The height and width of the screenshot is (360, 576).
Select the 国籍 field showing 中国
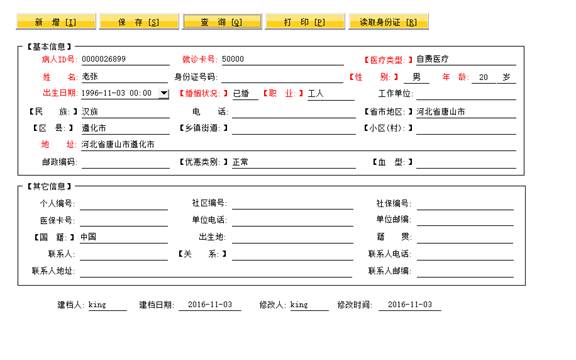pos(124,237)
